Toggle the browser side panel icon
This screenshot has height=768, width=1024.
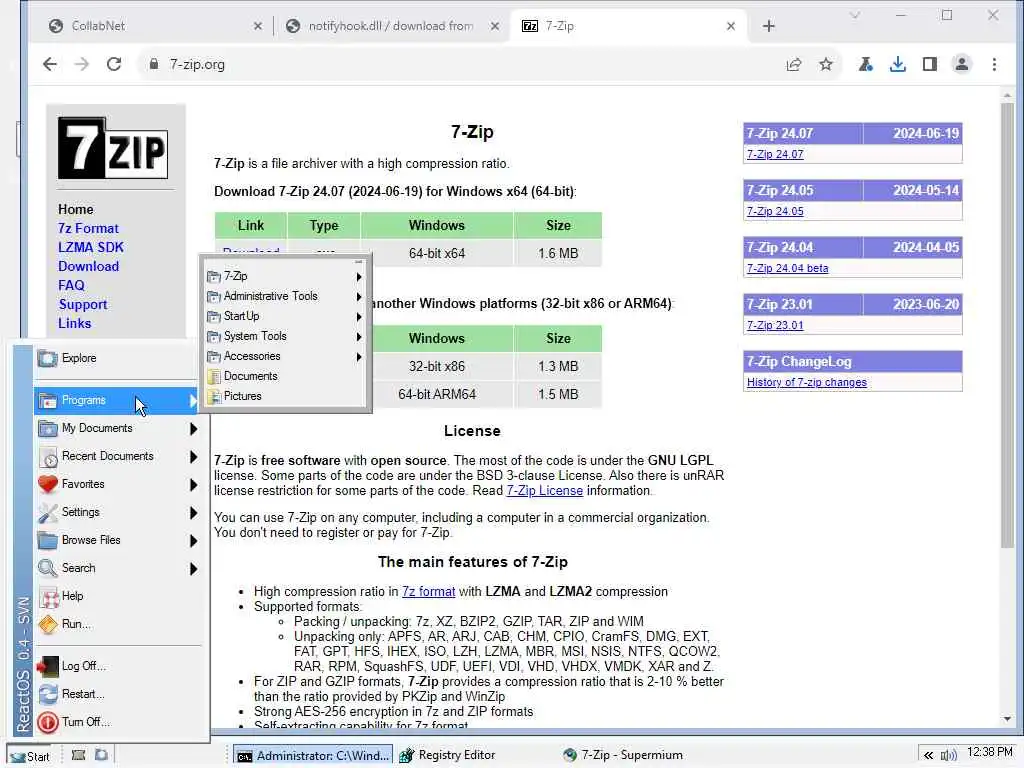coord(930,64)
